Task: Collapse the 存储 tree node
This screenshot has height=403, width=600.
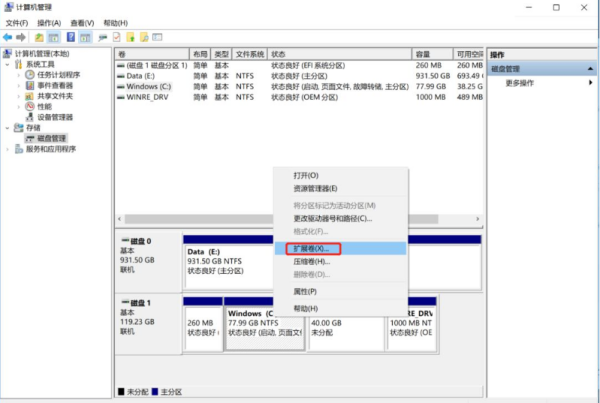Action: click(7, 128)
